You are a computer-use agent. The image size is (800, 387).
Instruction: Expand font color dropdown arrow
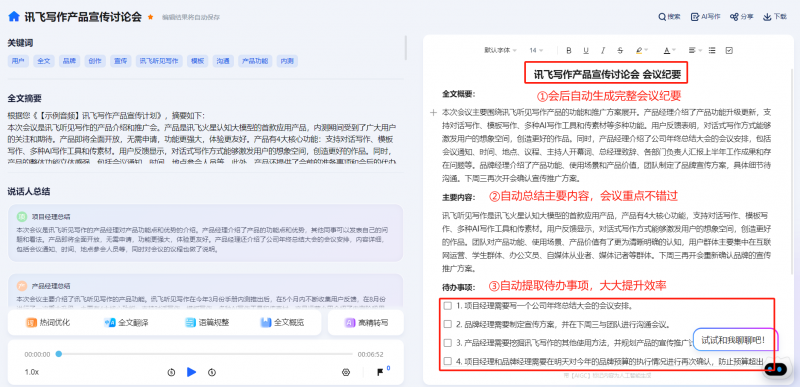pyautogui.click(x=674, y=50)
